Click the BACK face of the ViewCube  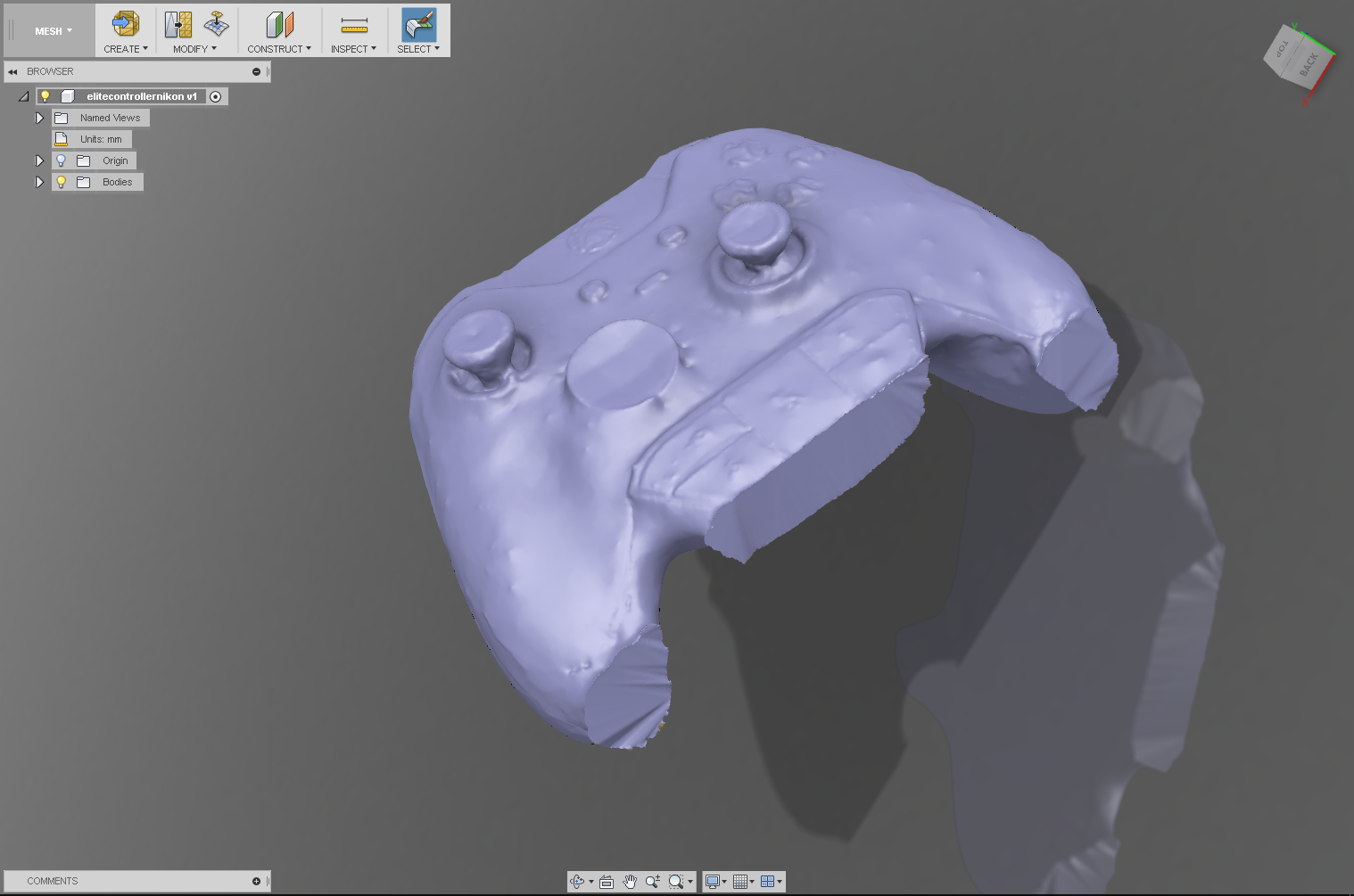click(x=1309, y=66)
